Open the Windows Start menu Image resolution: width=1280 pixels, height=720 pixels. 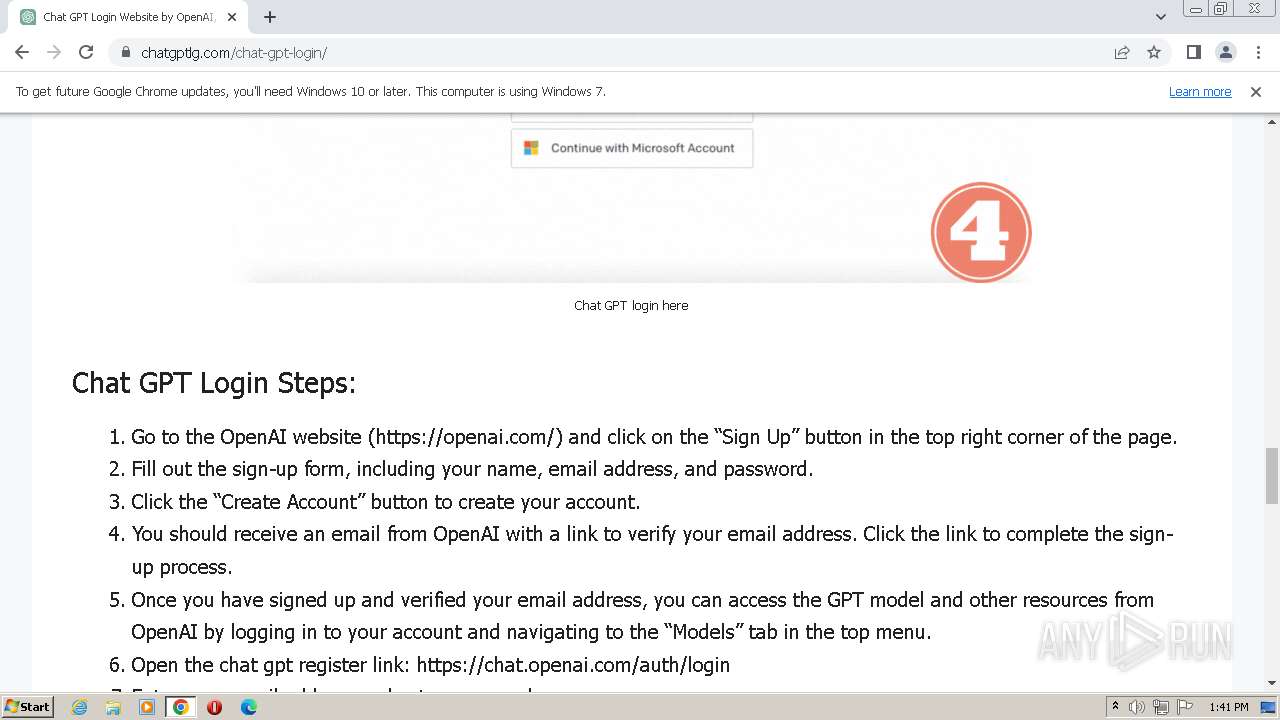28,706
